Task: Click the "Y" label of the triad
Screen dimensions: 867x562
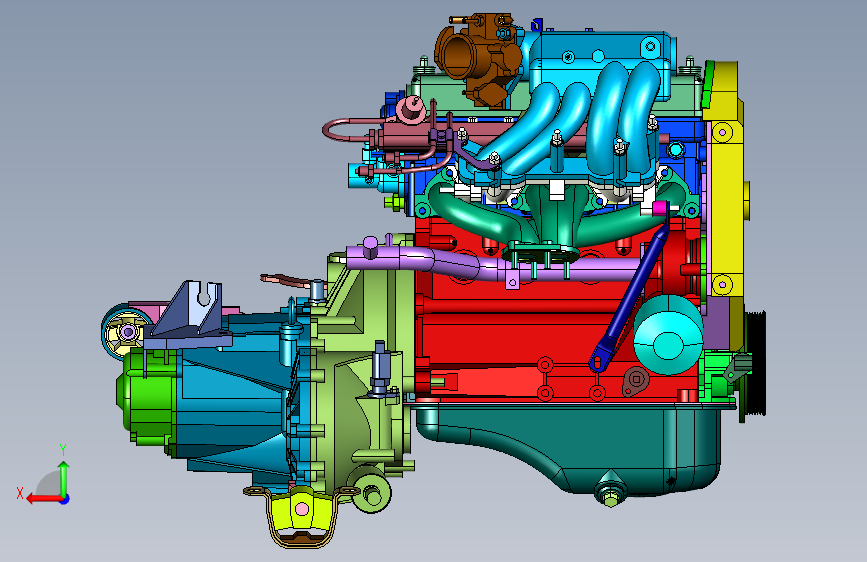Action: [x=63, y=450]
